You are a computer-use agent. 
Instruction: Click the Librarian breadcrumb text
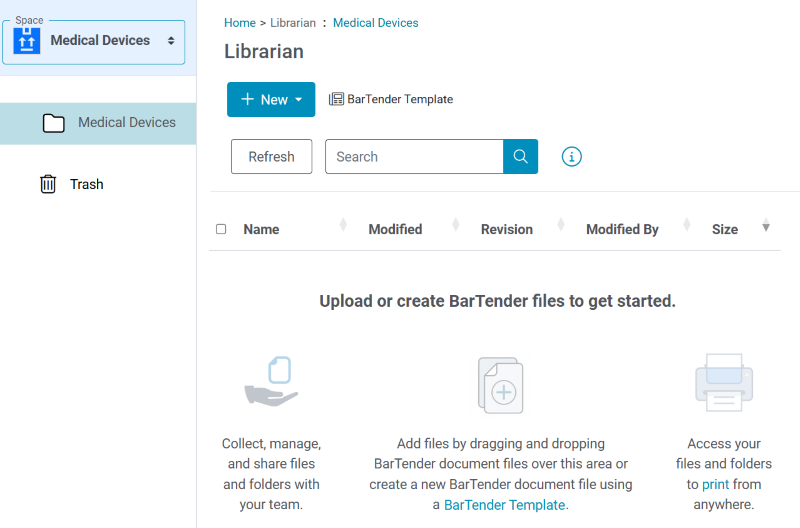293,23
